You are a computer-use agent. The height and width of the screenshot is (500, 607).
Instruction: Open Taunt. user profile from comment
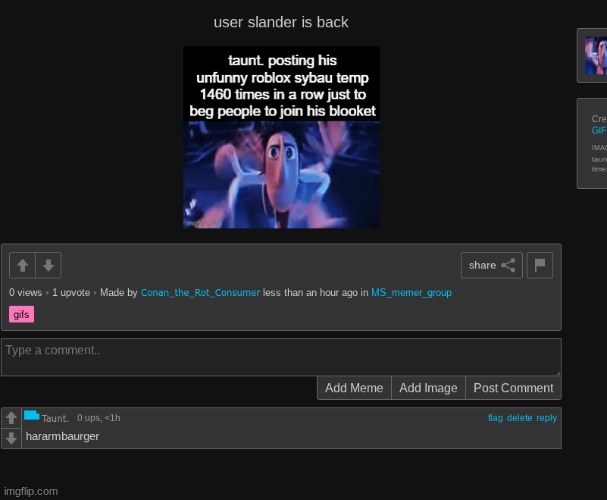pyautogui.click(x=55, y=418)
